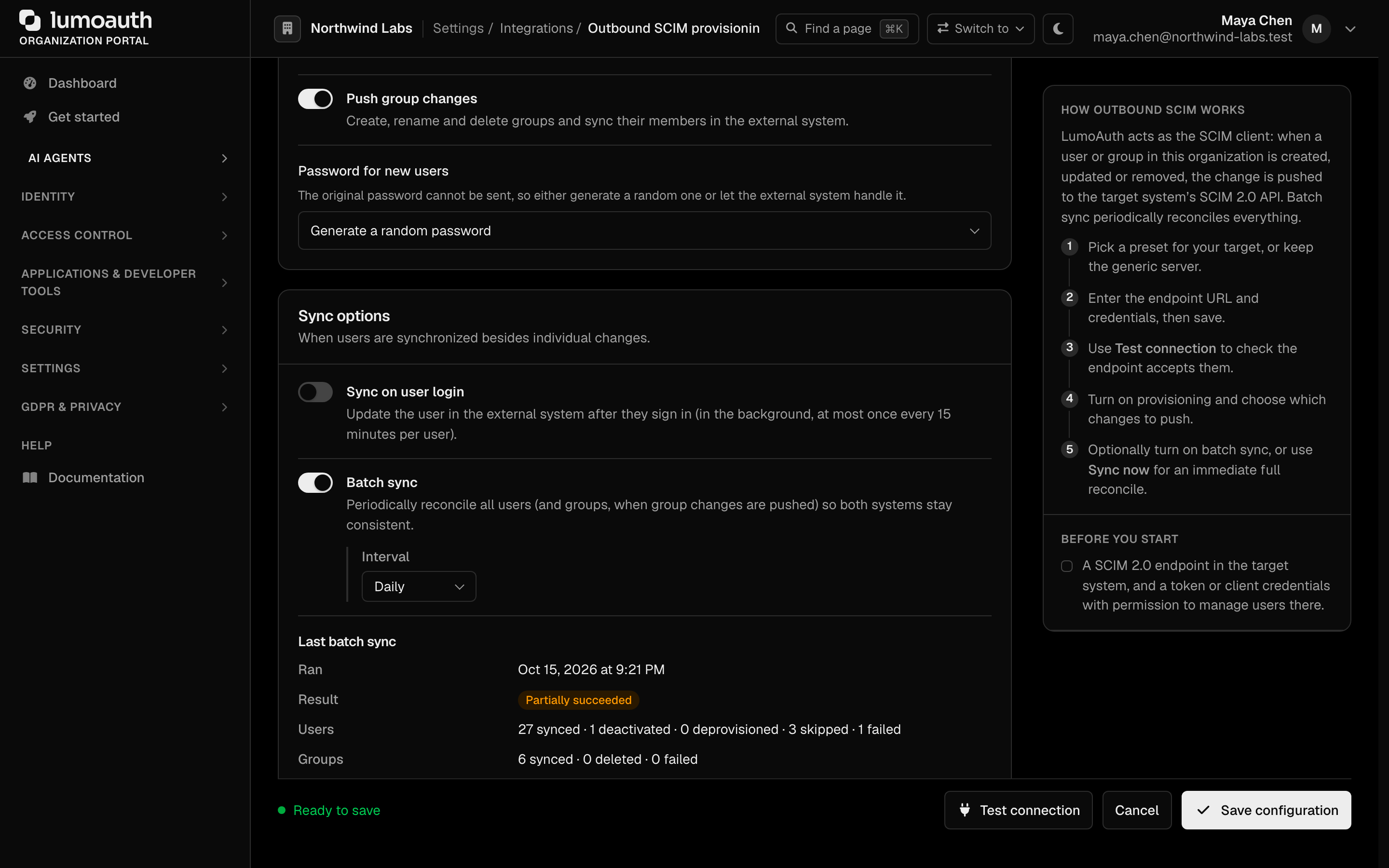Click the Switch to arrows icon

(x=942, y=28)
